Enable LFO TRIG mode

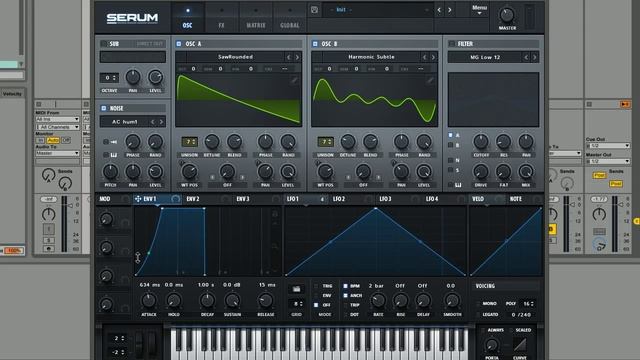coord(316,286)
